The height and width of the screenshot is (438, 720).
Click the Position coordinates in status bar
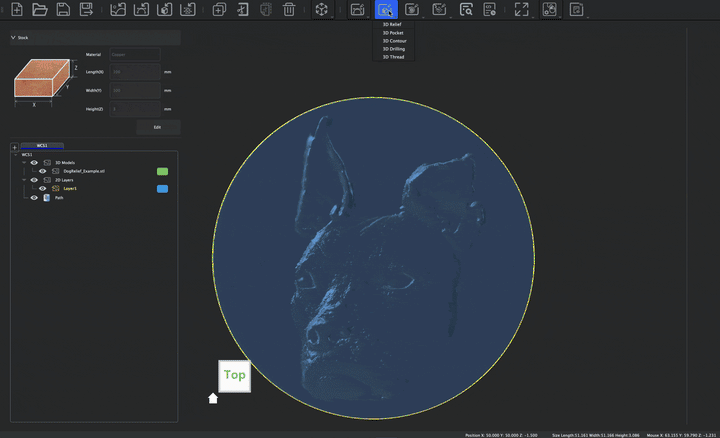click(501, 435)
